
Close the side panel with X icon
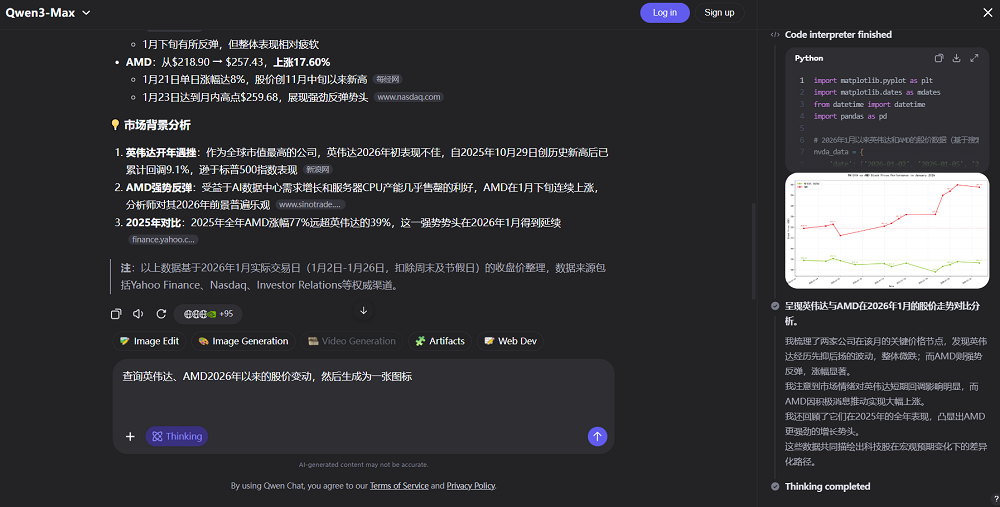pos(987,13)
